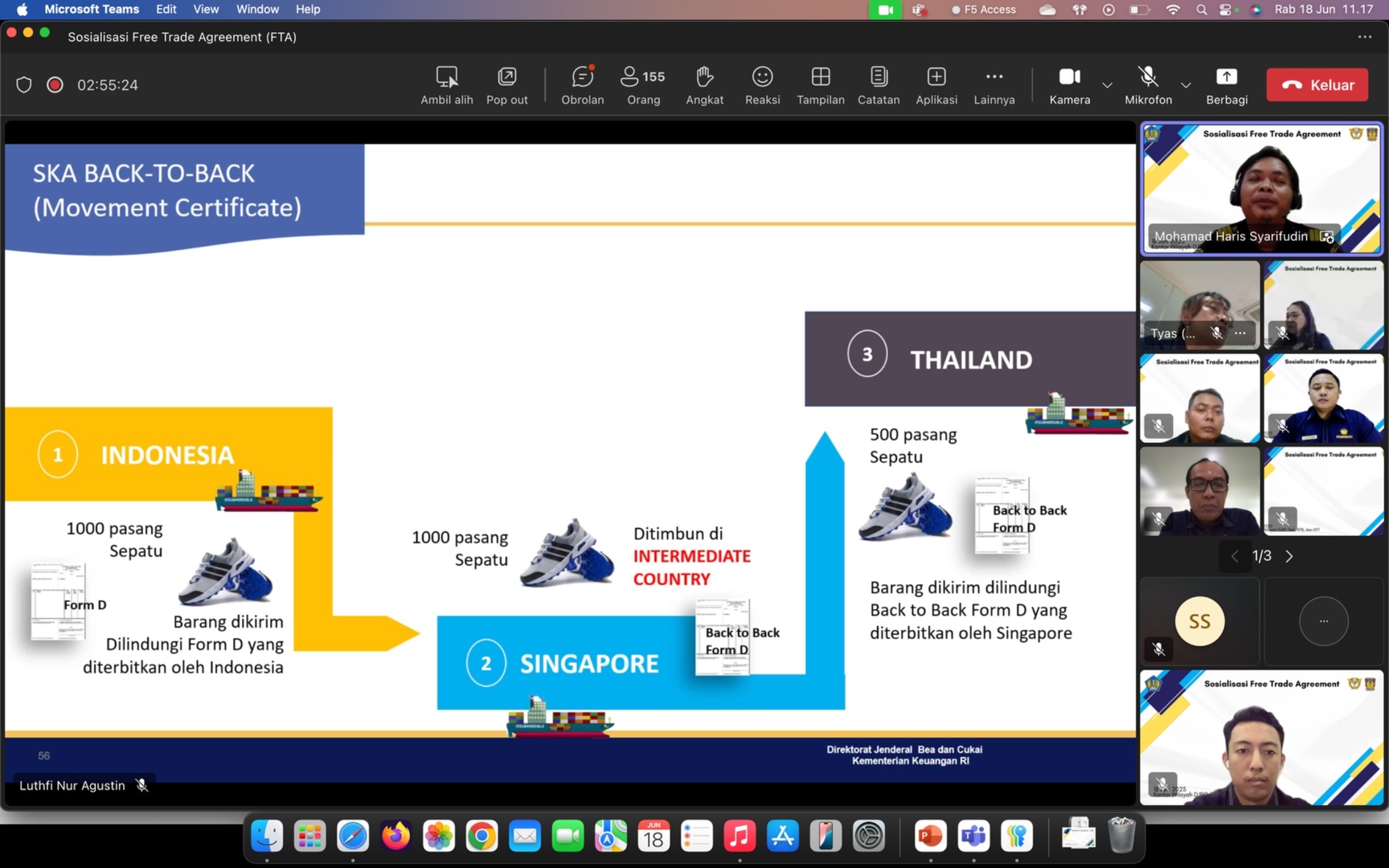
Task: Open the Tampilan view layout options
Action: (820, 77)
